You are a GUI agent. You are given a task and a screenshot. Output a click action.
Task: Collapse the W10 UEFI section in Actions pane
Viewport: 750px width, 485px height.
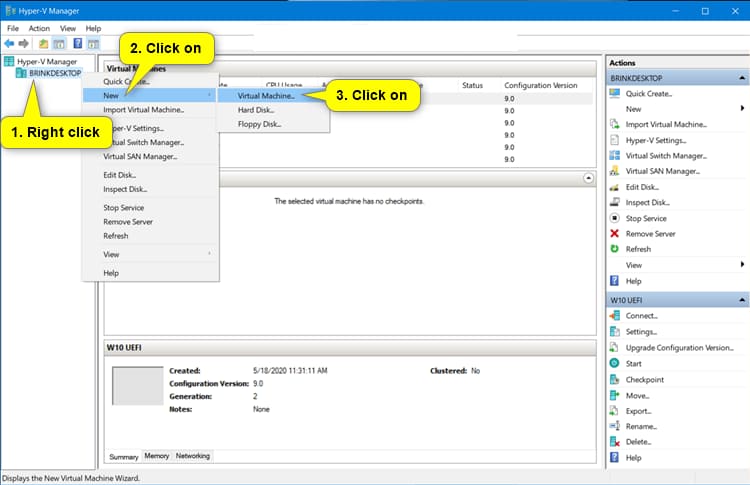[742, 300]
